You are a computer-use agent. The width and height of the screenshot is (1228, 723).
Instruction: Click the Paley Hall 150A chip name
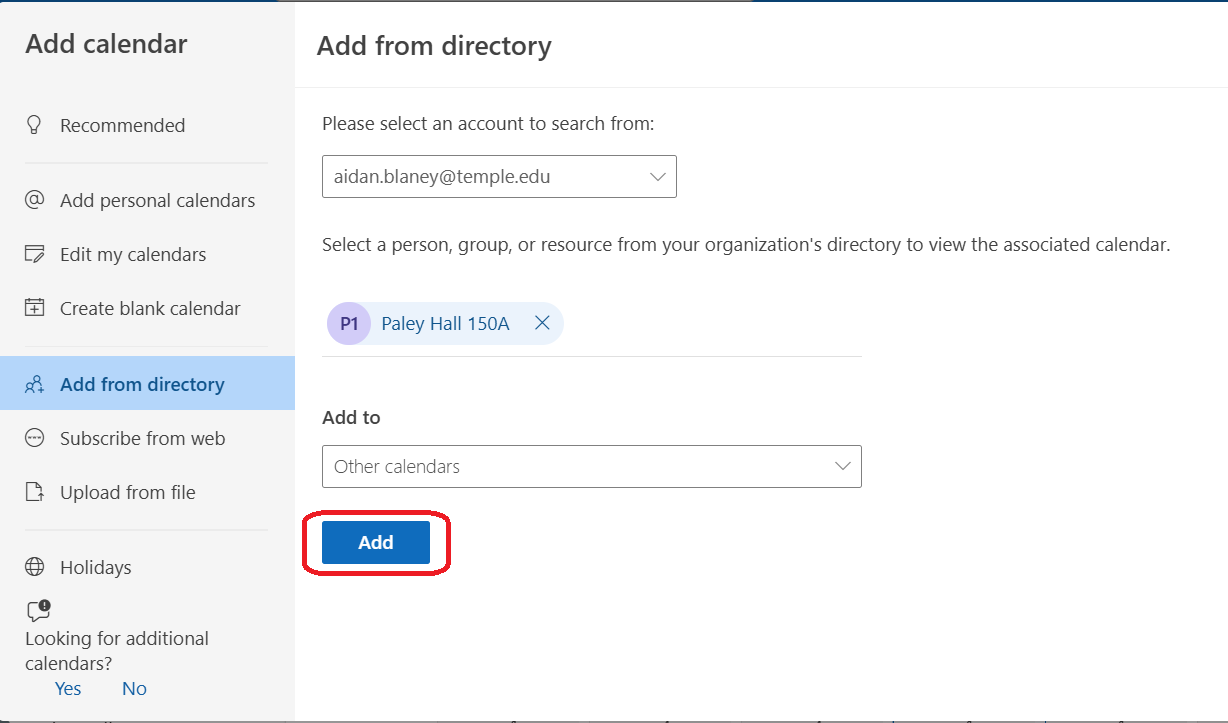445,324
